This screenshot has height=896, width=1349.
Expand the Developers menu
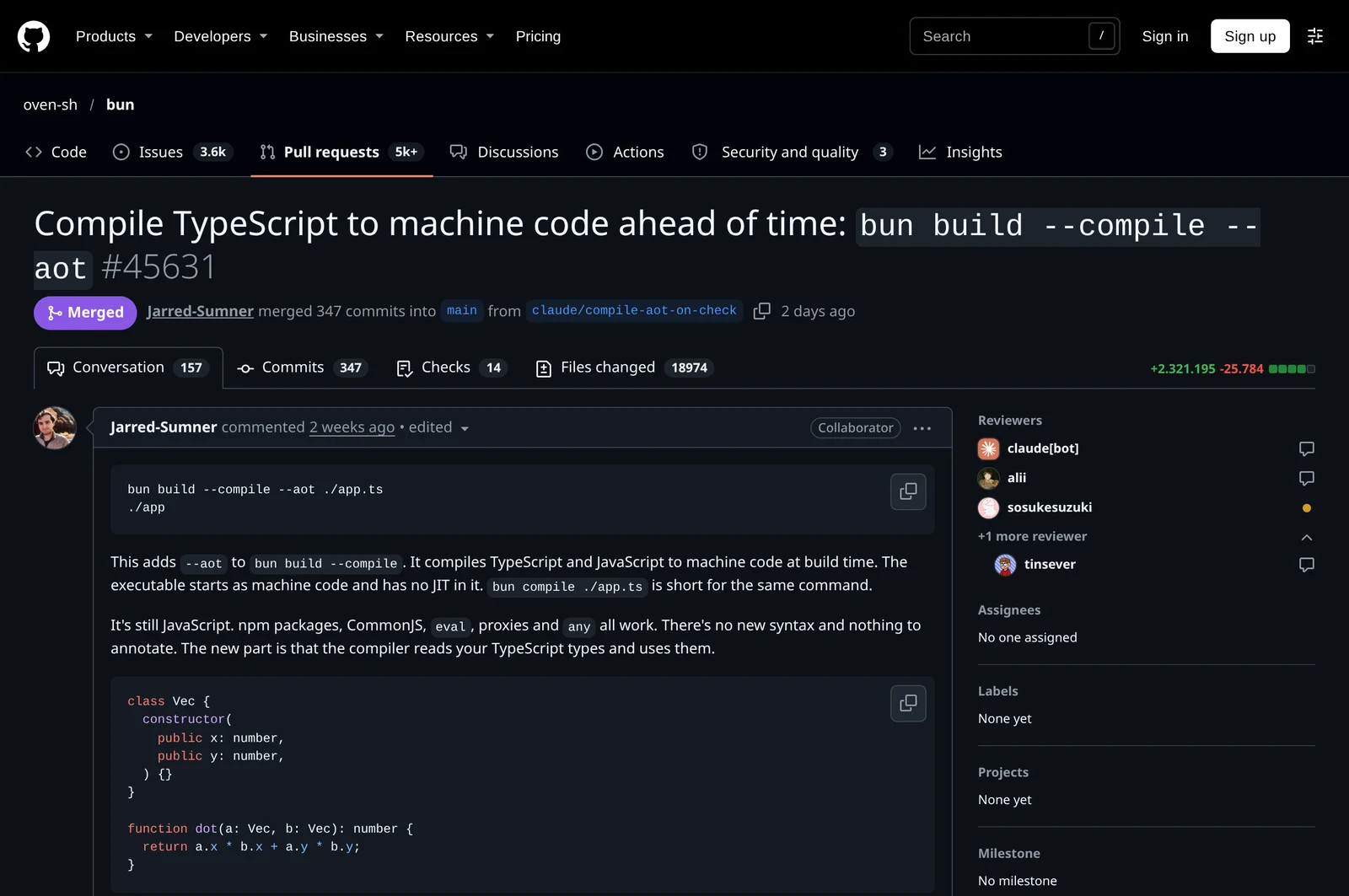tap(221, 36)
